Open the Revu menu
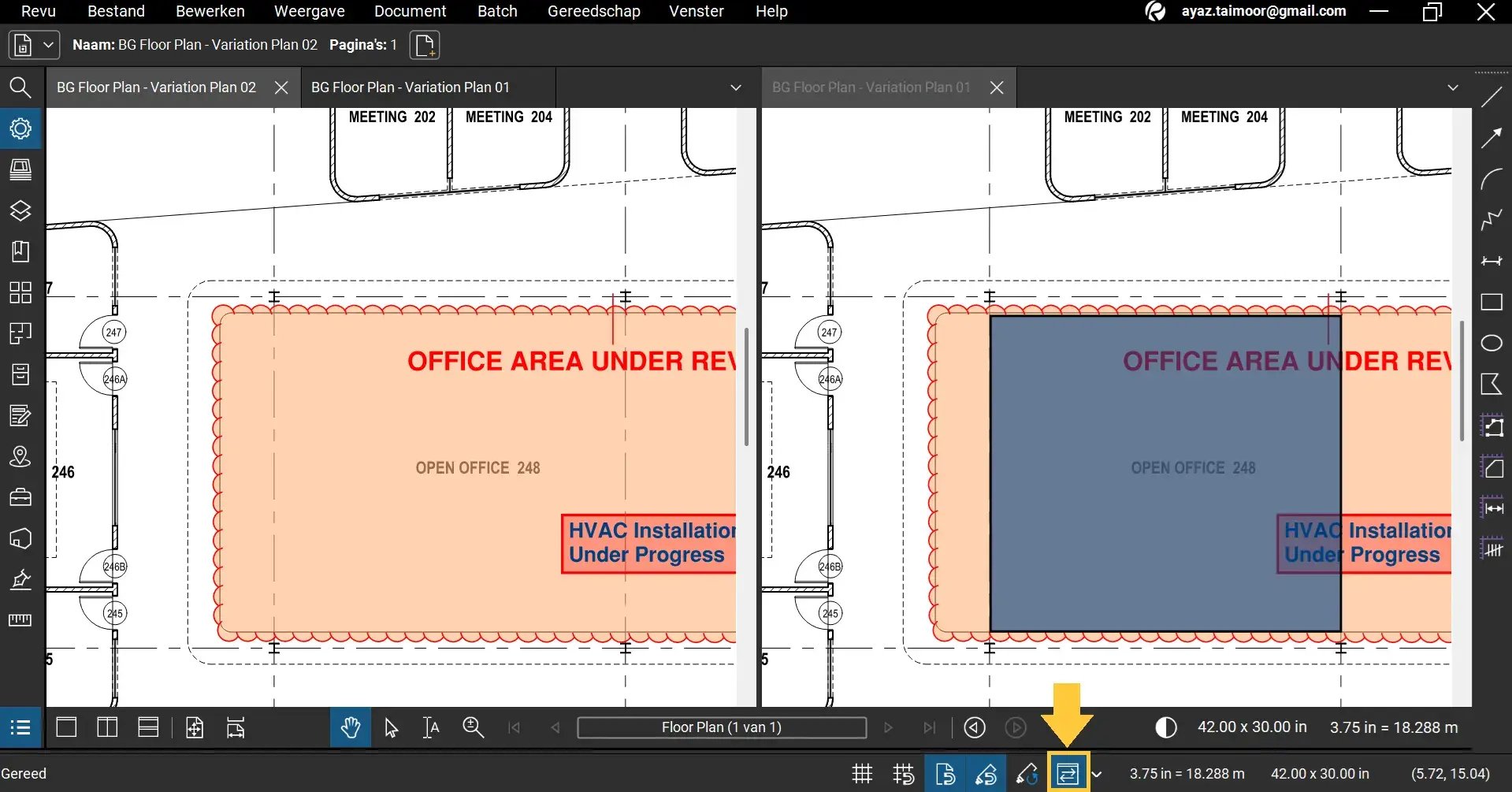Viewport: 1512px width, 792px height. [39, 11]
